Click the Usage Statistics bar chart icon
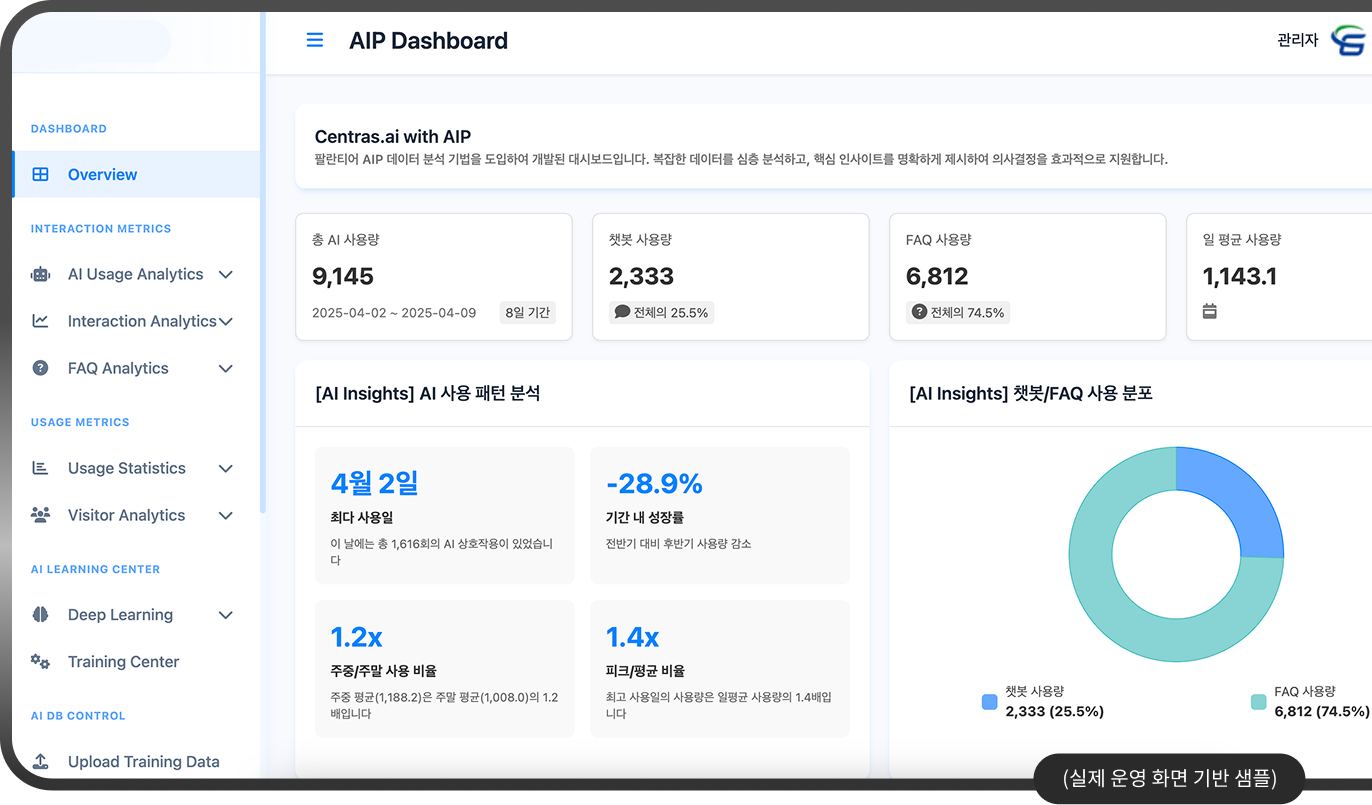This screenshot has width=1372, height=805. pos(40,468)
